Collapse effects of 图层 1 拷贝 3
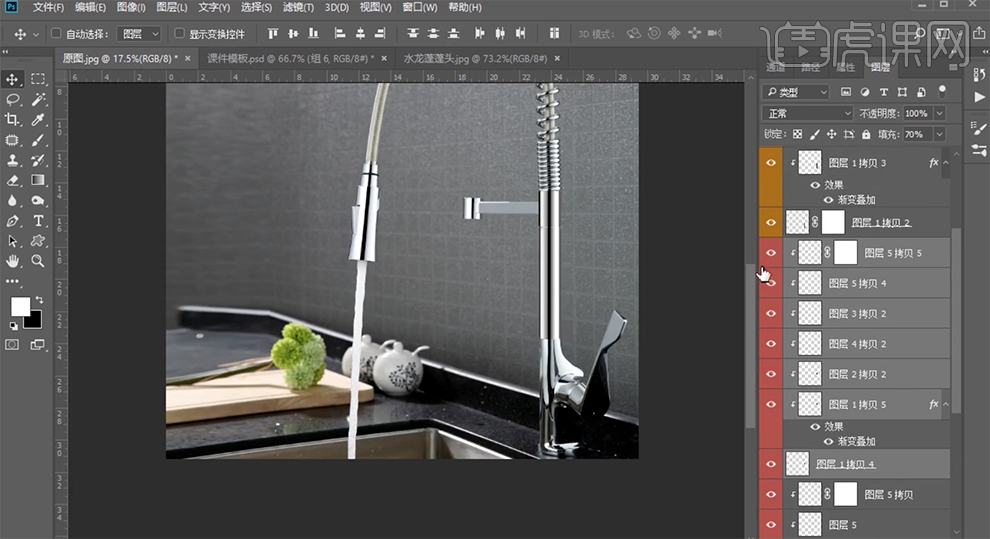Image resolution: width=990 pixels, height=539 pixels. click(x=946, y=163)
